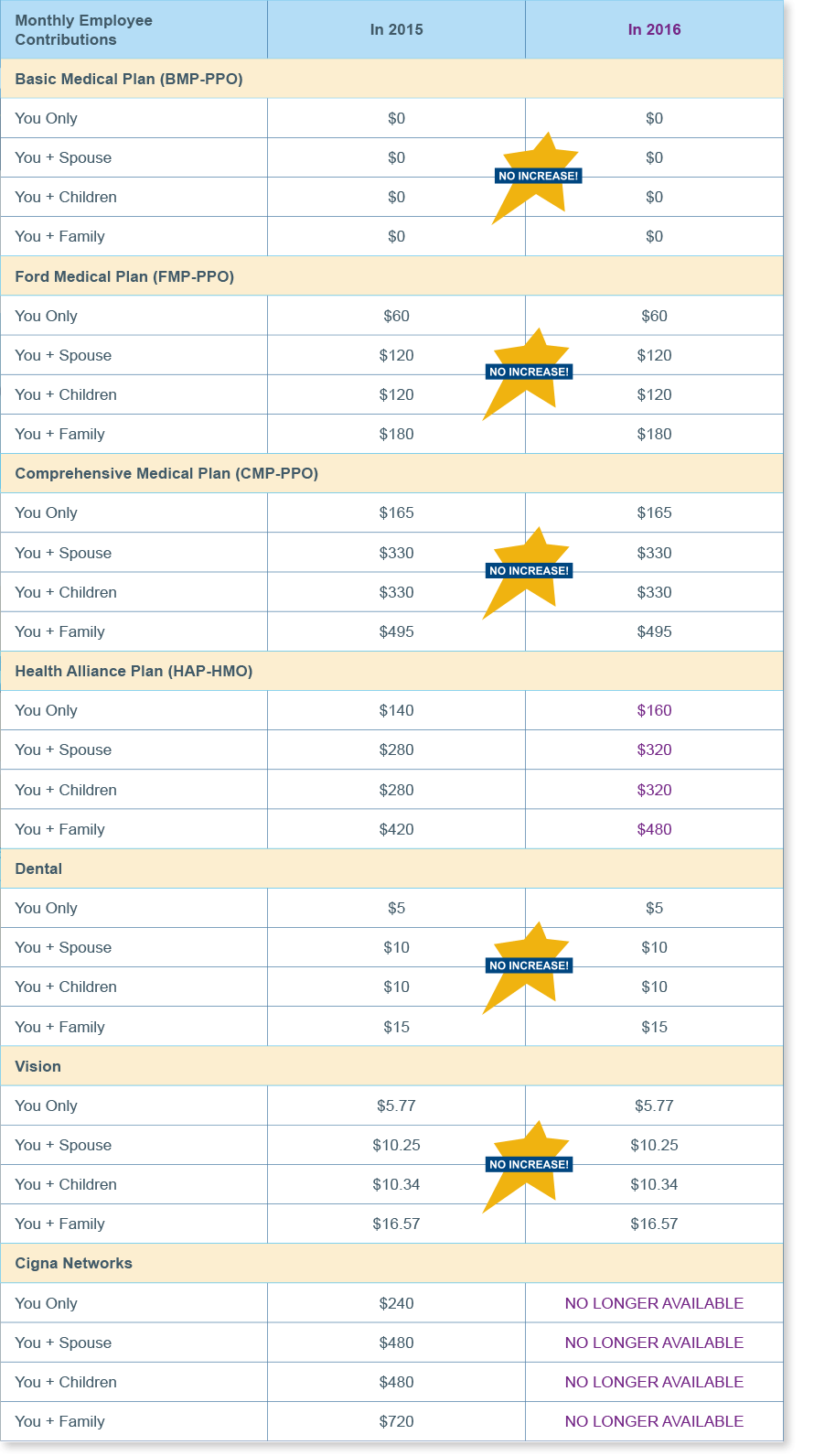814x1456 pixels.
Task: Click the $720 Cigna You + Family 2015 value
Action: coord(396,1421)
